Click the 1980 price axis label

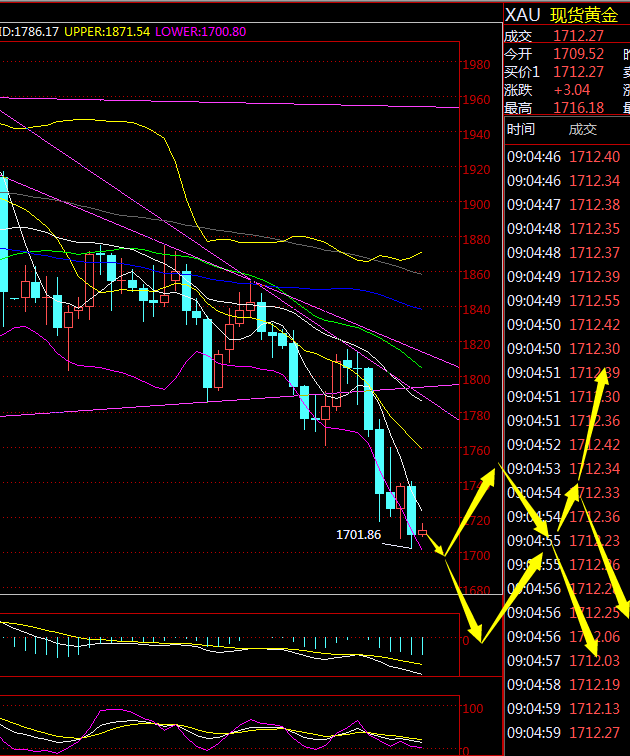click(x=476, y=65)
